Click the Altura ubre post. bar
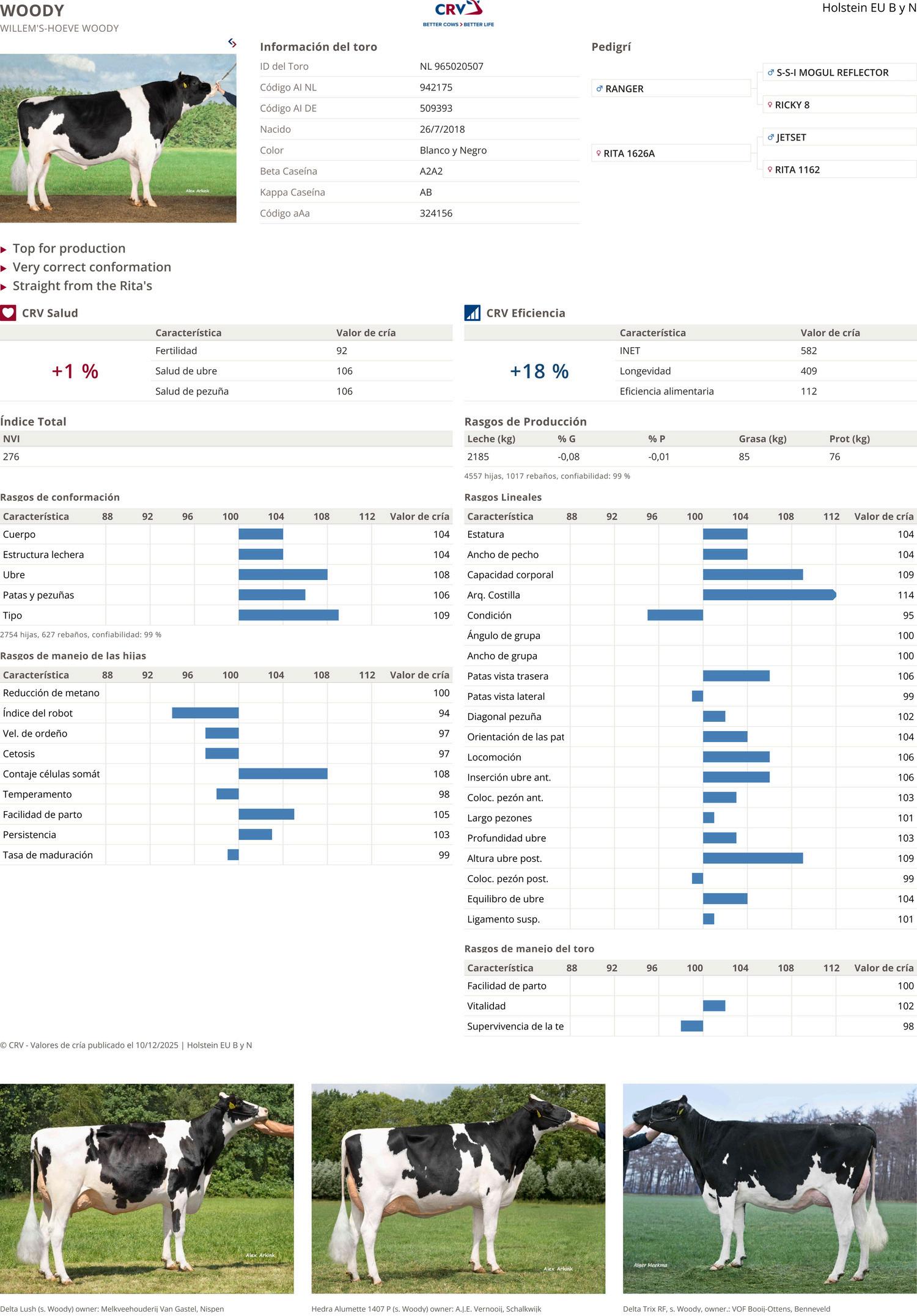The width and height of the screenshot is (917, 1316). [753, 858]
